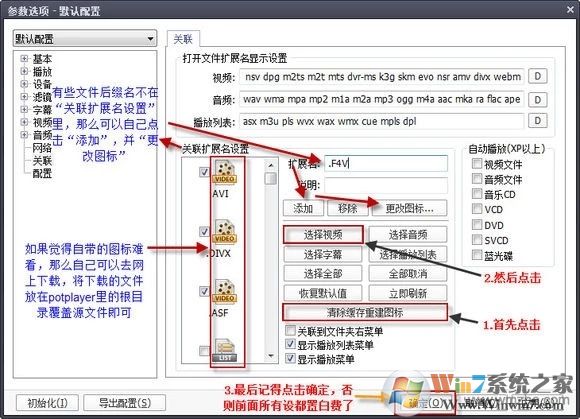Switch to the 关联 tab
The height and width of the screenshot is (419, 580).
183,39
